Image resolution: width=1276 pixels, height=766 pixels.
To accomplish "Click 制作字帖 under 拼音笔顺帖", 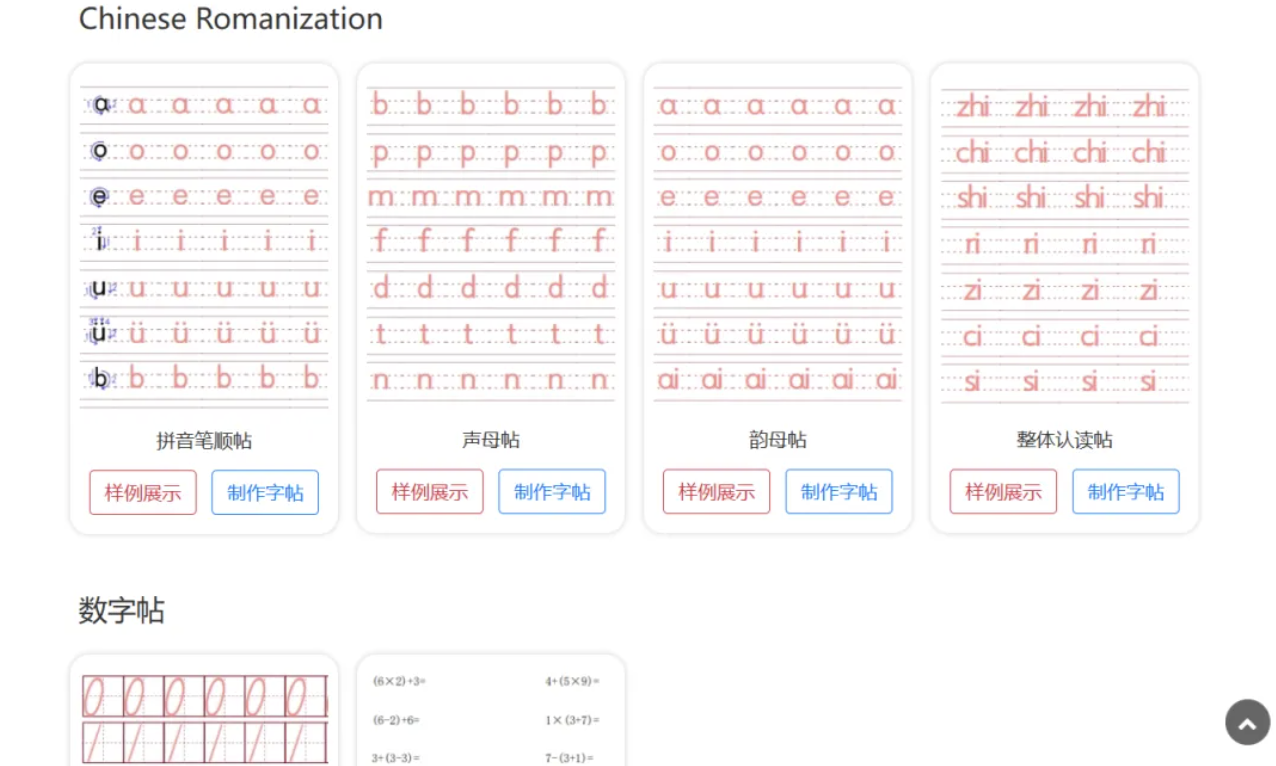I will coord(265,492).
